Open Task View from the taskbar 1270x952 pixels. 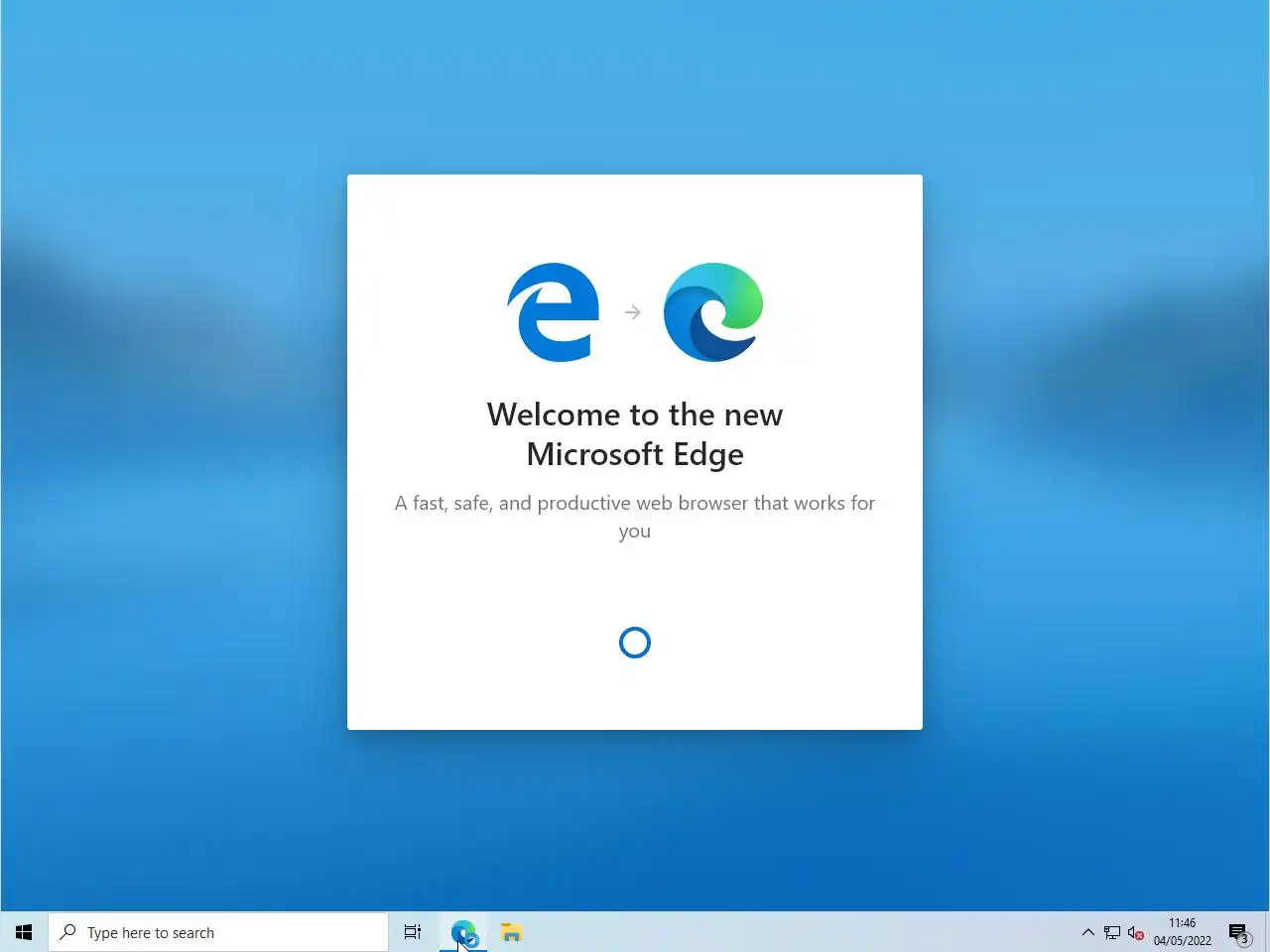coord(413,932)
